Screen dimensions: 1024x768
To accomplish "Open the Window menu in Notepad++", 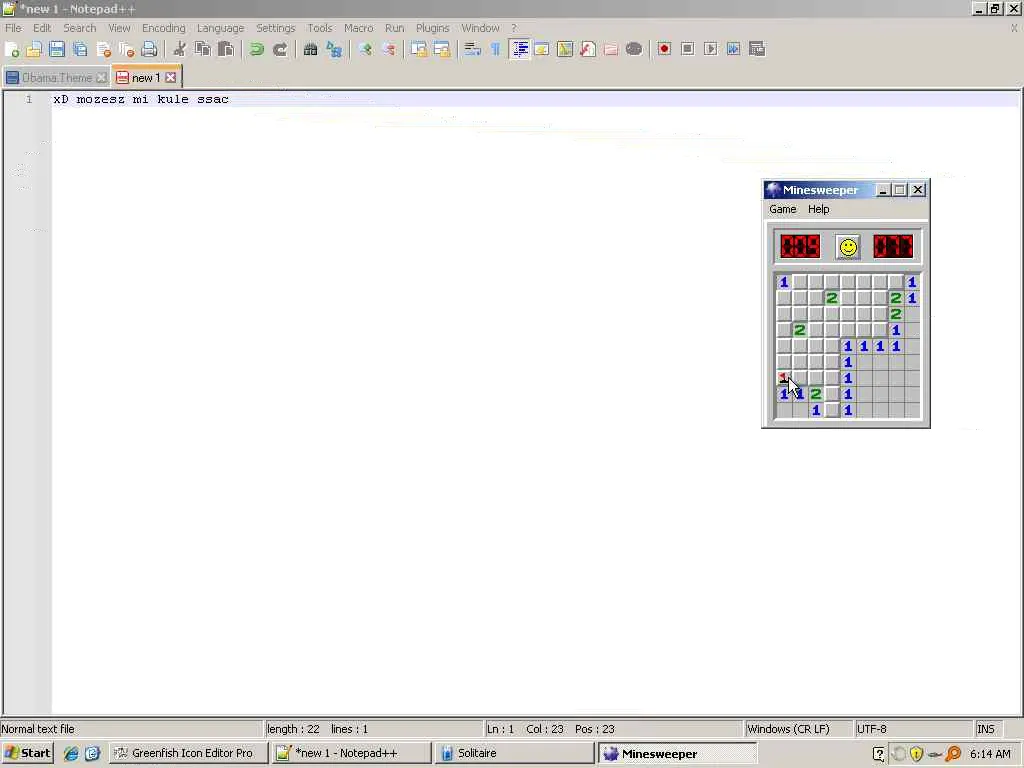I will click(x=480, y=28).
